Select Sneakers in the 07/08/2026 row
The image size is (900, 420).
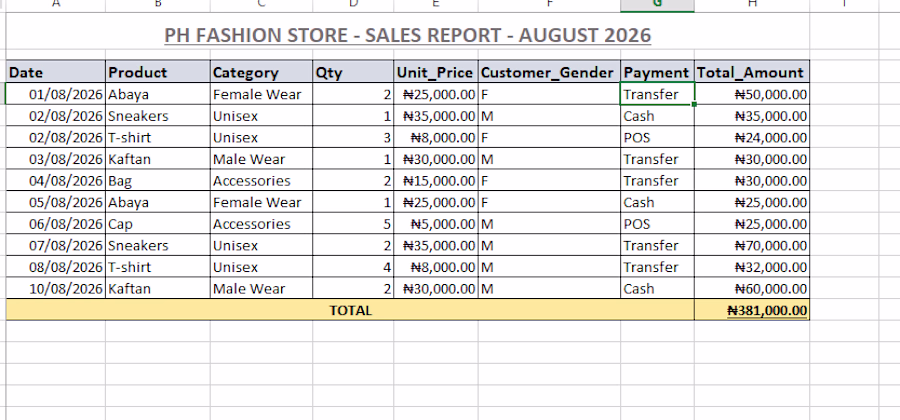[158, 246]
